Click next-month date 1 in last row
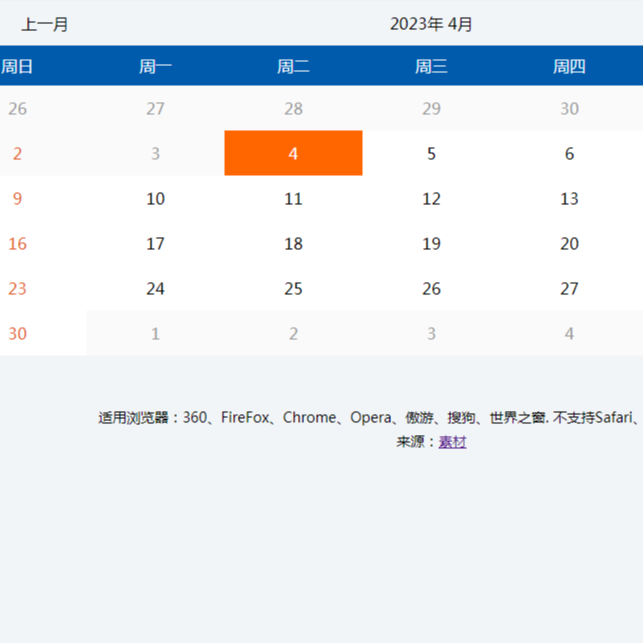This screenshot has height=643, width=643. coord(155,333)
